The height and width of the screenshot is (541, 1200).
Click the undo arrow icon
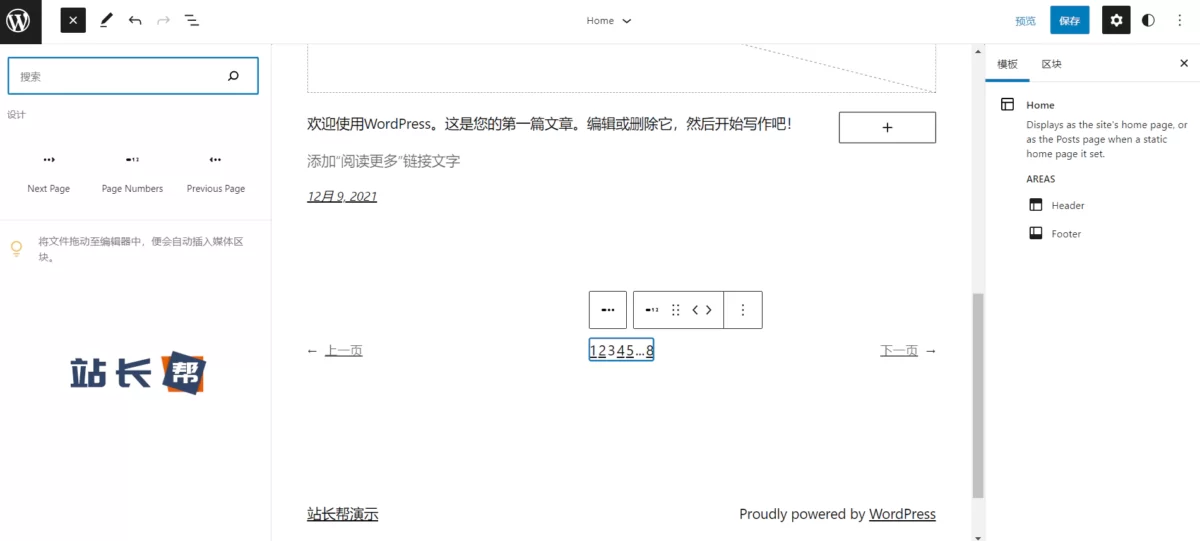coord(135,20)
